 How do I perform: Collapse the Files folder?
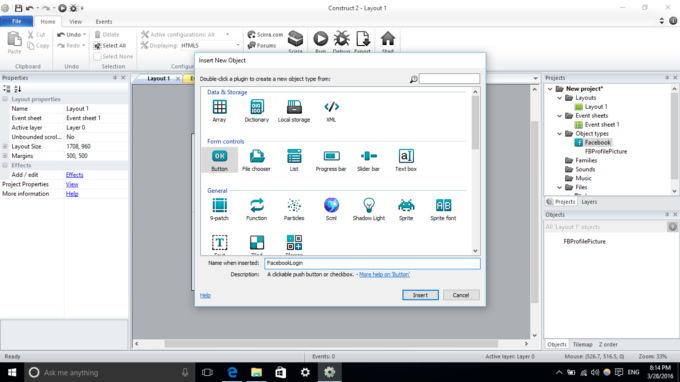point(559,187)
